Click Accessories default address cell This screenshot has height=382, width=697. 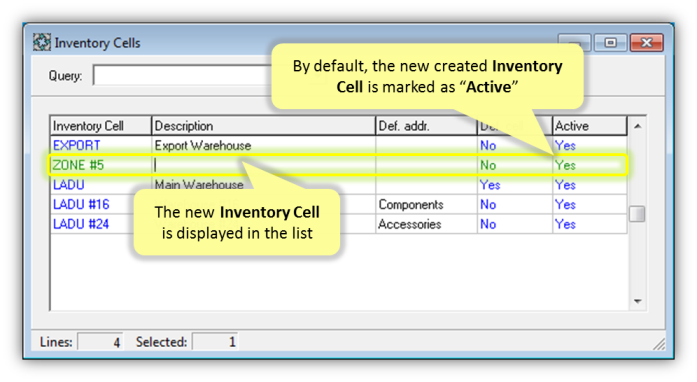(x=409, y=224)
